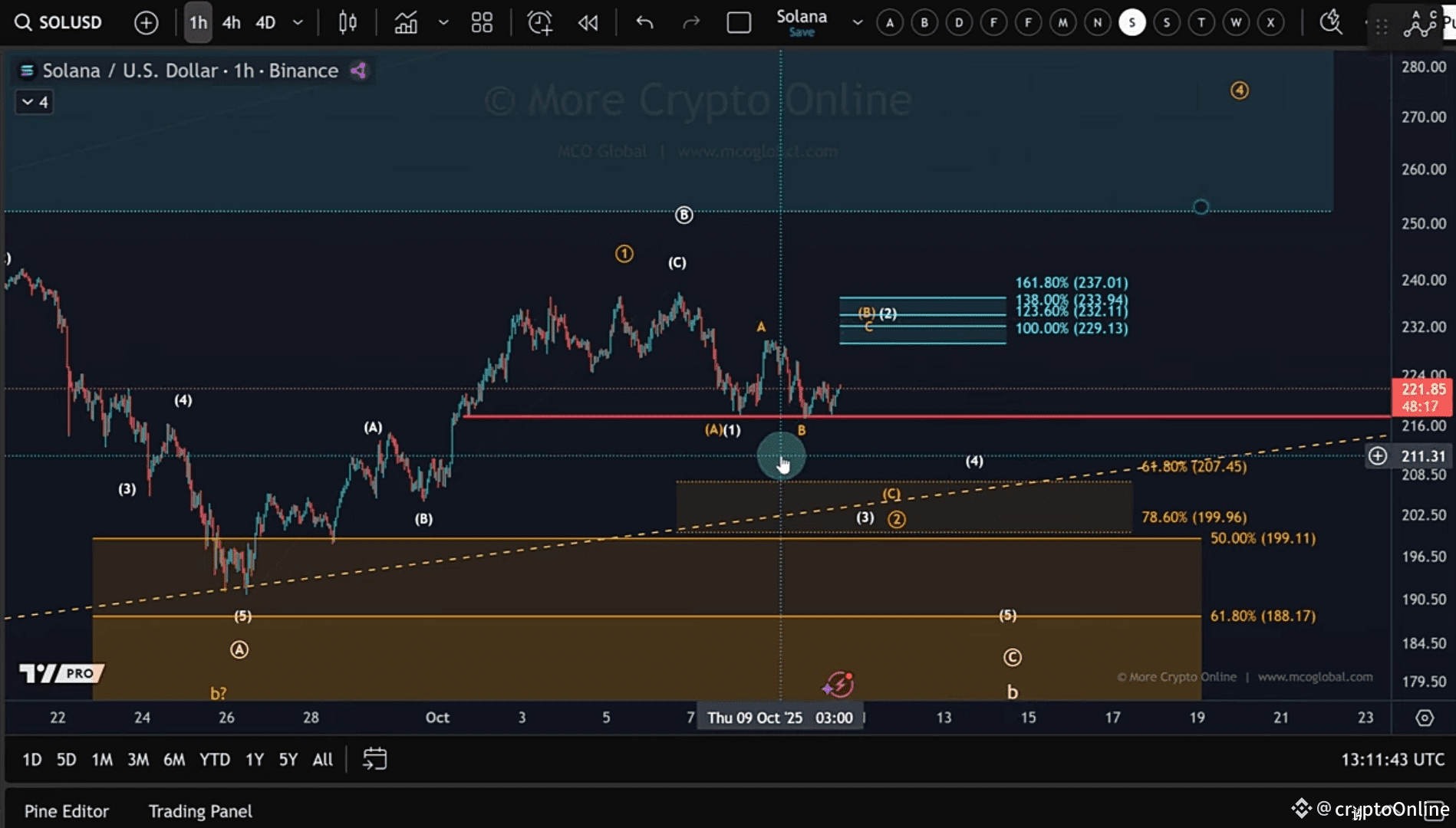
Task: Click the SOLUSD symbol search
Action: tap(59, 23)
